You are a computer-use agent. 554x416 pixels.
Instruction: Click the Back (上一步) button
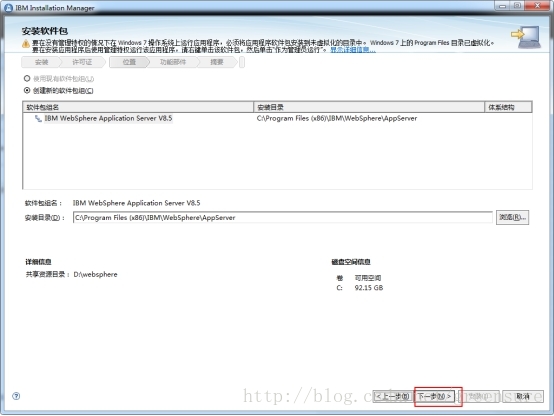click(393, 396)
